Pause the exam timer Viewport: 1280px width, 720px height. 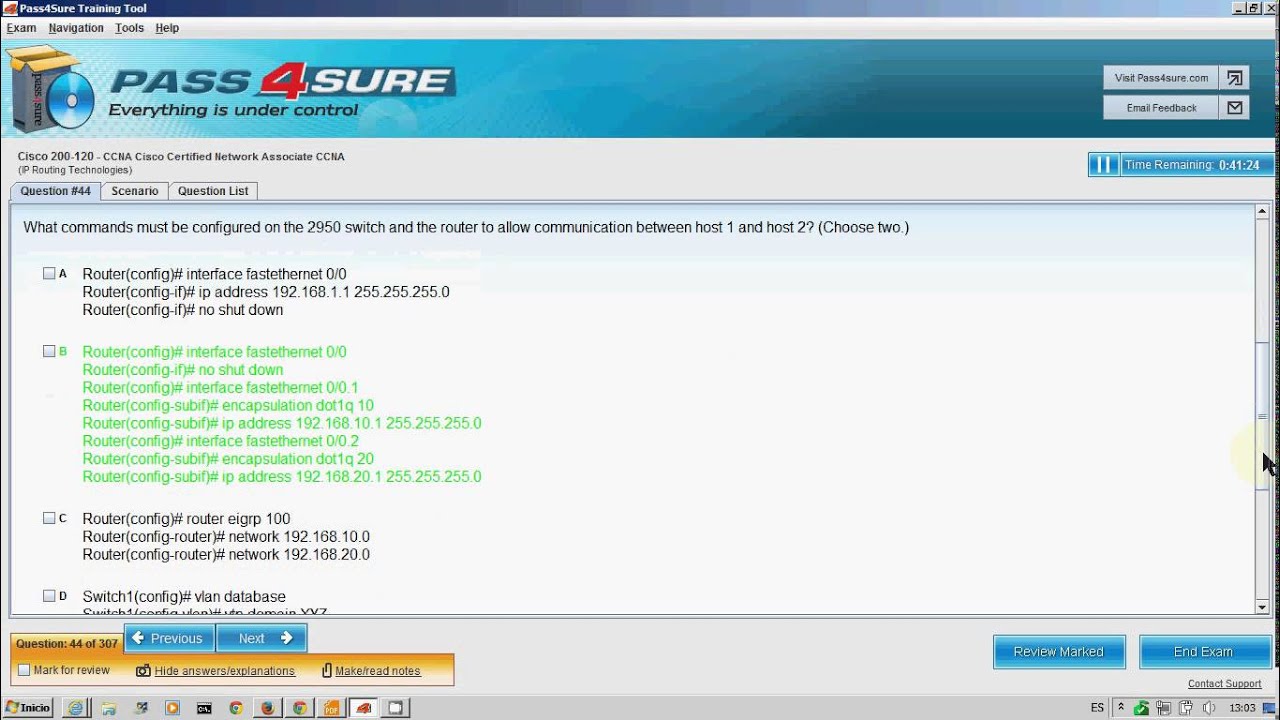[1104, 165]
